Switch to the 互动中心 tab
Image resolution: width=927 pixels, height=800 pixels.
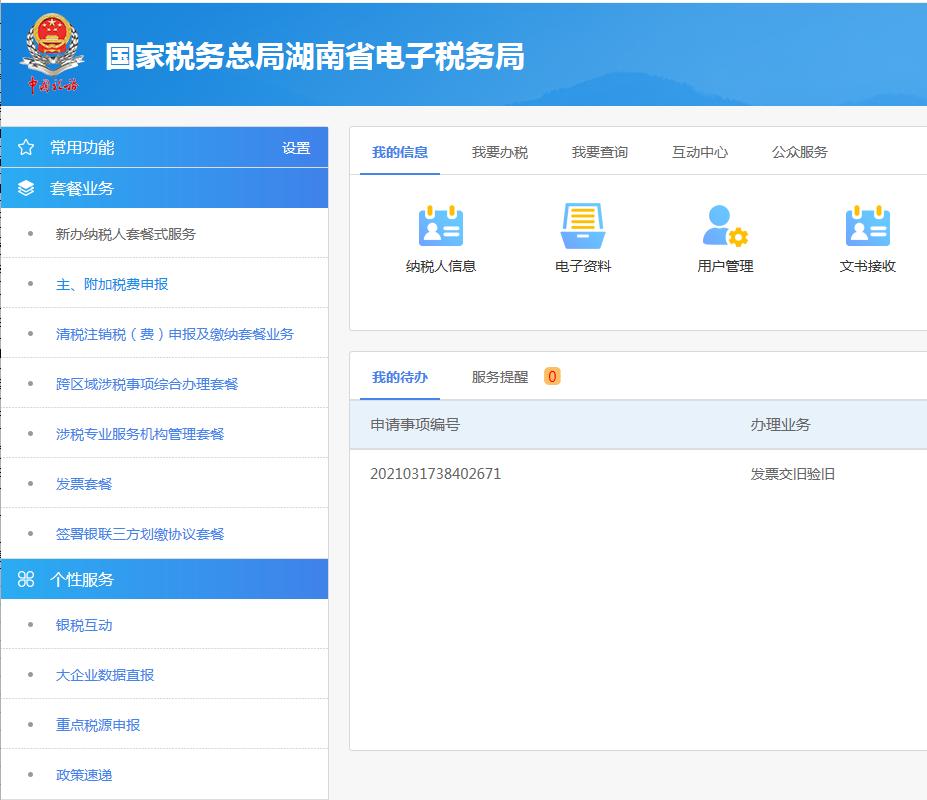pyautogui.click(x=702, y=152)
